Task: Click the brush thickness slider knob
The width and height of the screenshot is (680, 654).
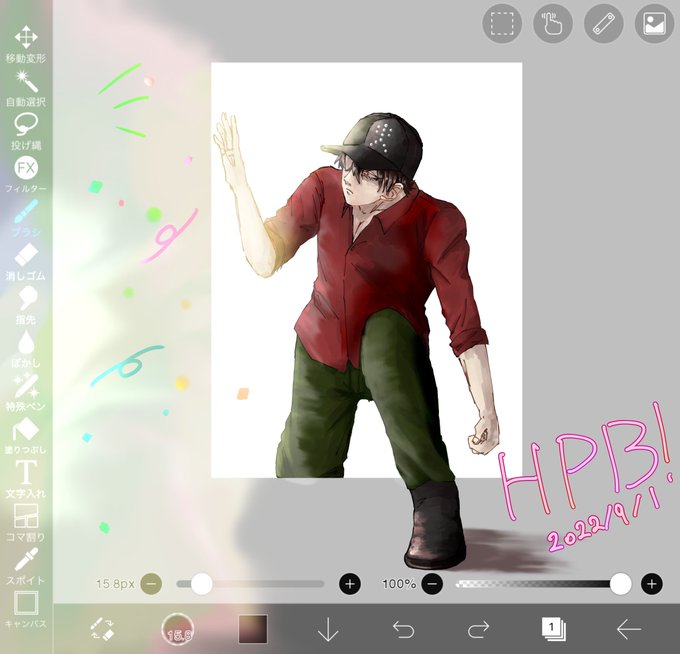Action: [x=202, y=584]
